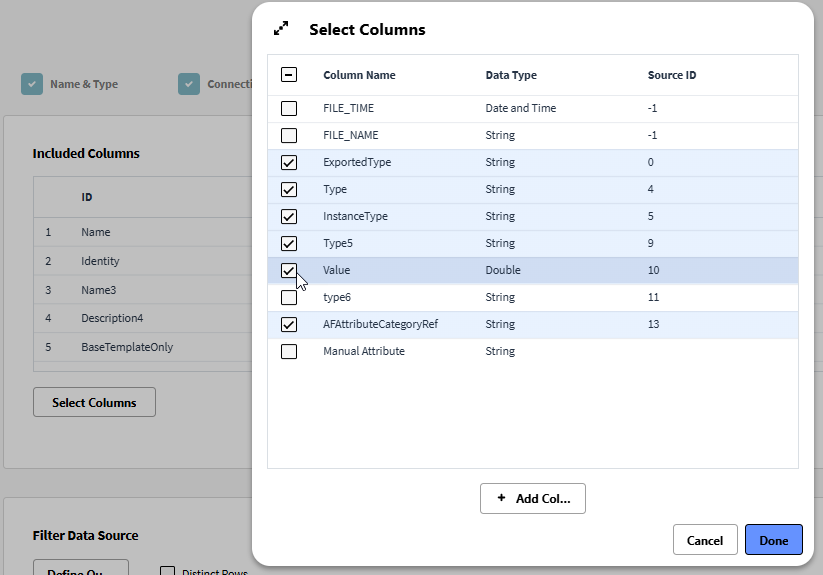823x575 pixels.
Task: Check the FILE_NAME column checkbox
Action: 289,135
